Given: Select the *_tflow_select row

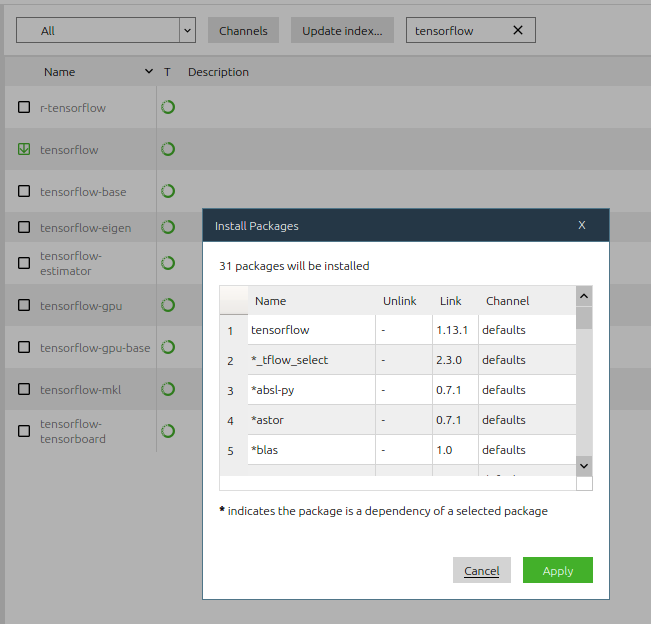Looking at the screenshot, I should pyautogui.click(x=398, y=360).
